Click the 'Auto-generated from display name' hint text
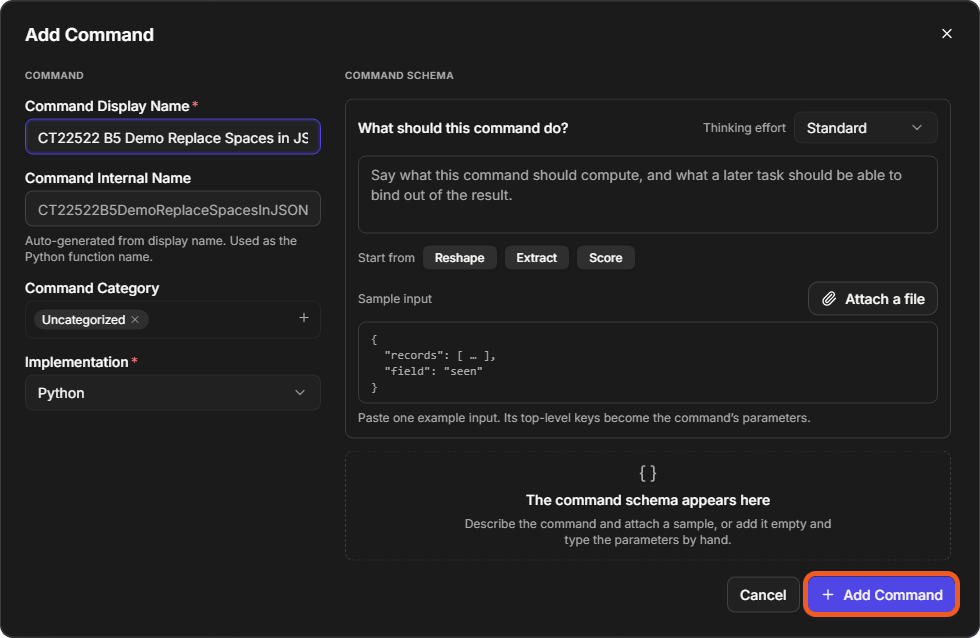This screenshot has width=980, height=638. click(161, 249)
